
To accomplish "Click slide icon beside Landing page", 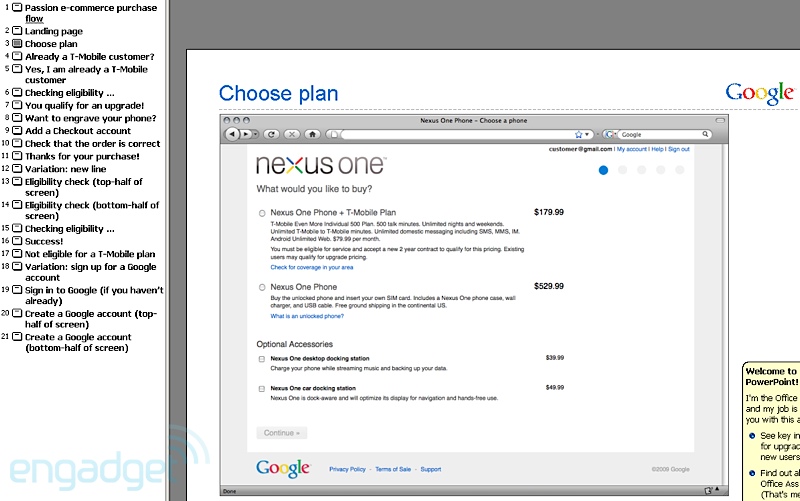I will click(17, 31).
